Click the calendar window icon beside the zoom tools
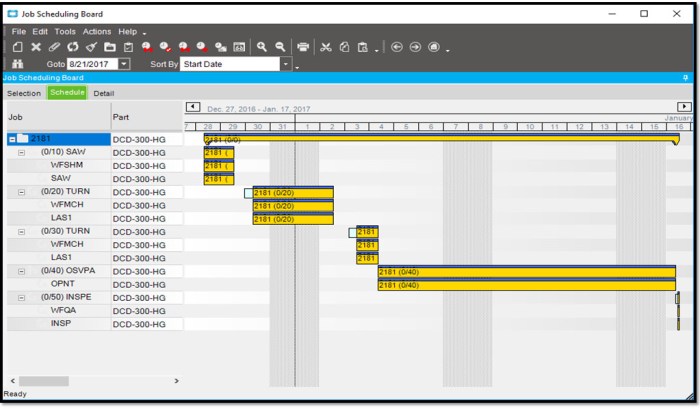Screen dimensions: 700x409 coord(239,47)
